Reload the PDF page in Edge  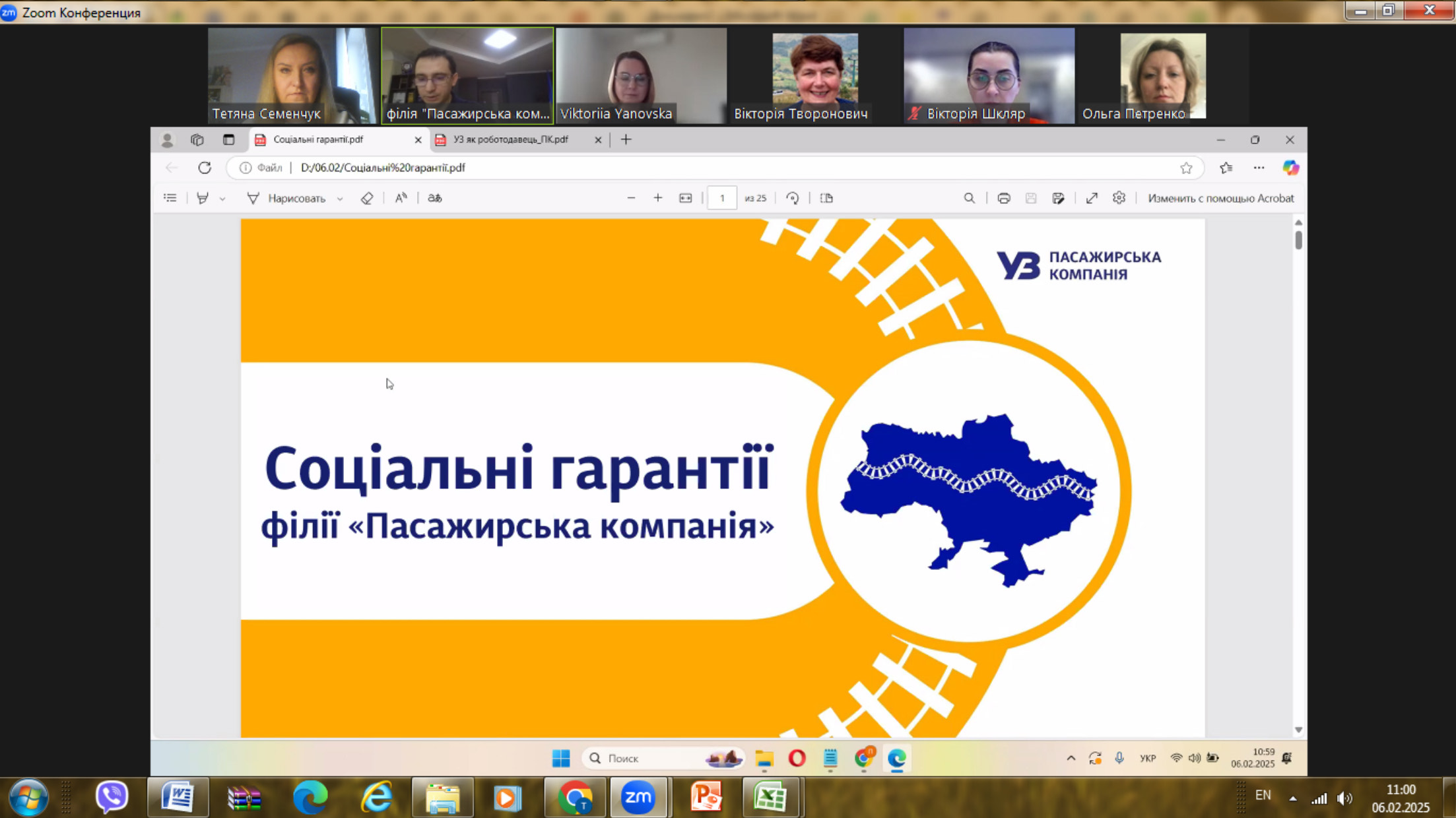205,168
